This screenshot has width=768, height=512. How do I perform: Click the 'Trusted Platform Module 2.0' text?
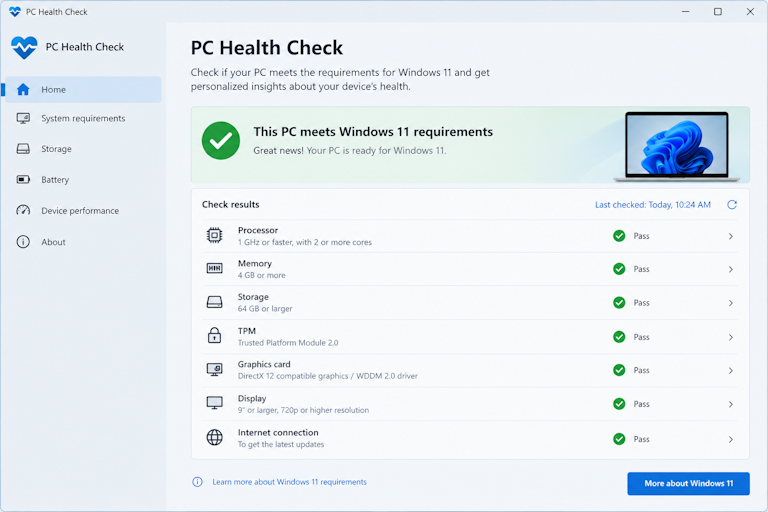coord(288,343)
